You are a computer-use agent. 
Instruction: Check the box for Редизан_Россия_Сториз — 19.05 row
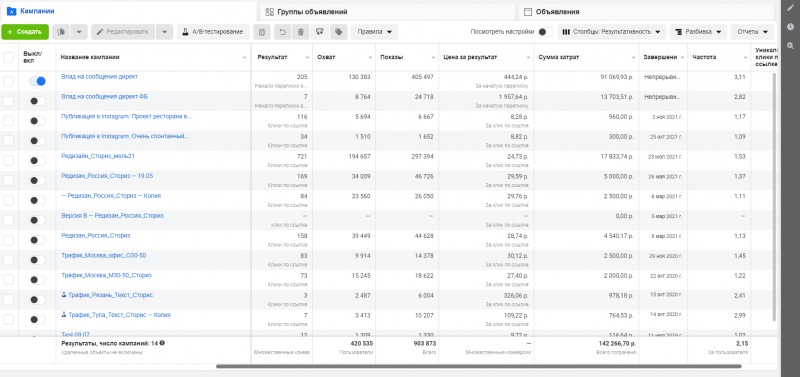(9, 181)
